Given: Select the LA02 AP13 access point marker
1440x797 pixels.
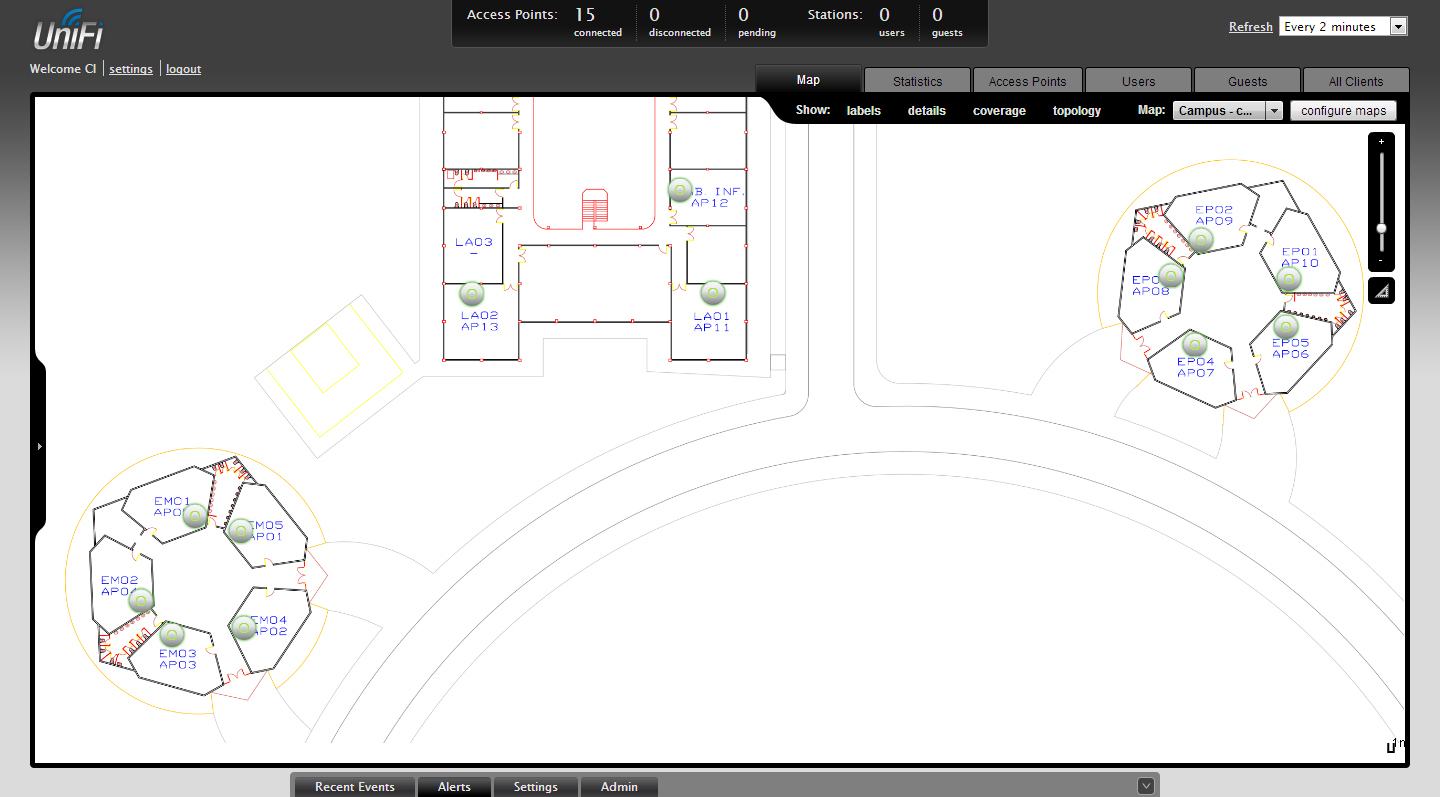Looking at the screenshot, I should [x=471, y=294].
